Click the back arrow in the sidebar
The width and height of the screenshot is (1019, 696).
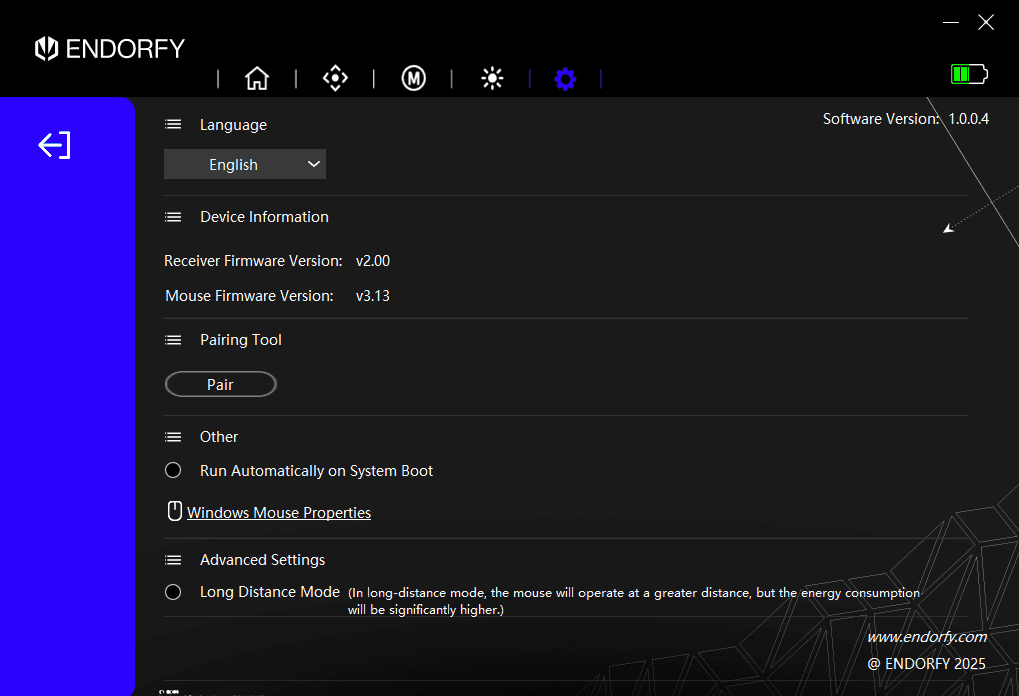pos(53,145)
